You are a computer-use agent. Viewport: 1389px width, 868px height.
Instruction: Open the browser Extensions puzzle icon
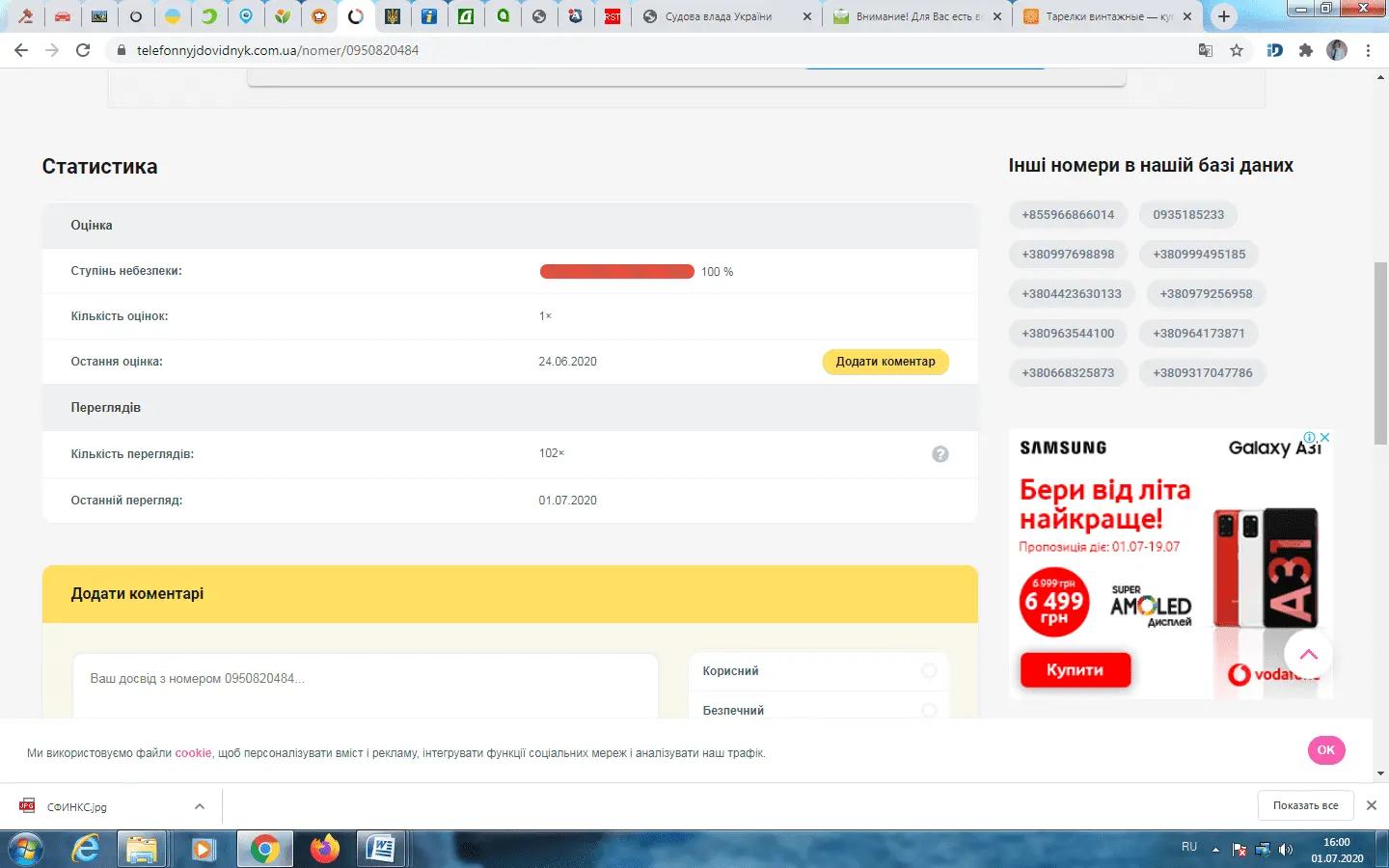tap(1305, 49)
